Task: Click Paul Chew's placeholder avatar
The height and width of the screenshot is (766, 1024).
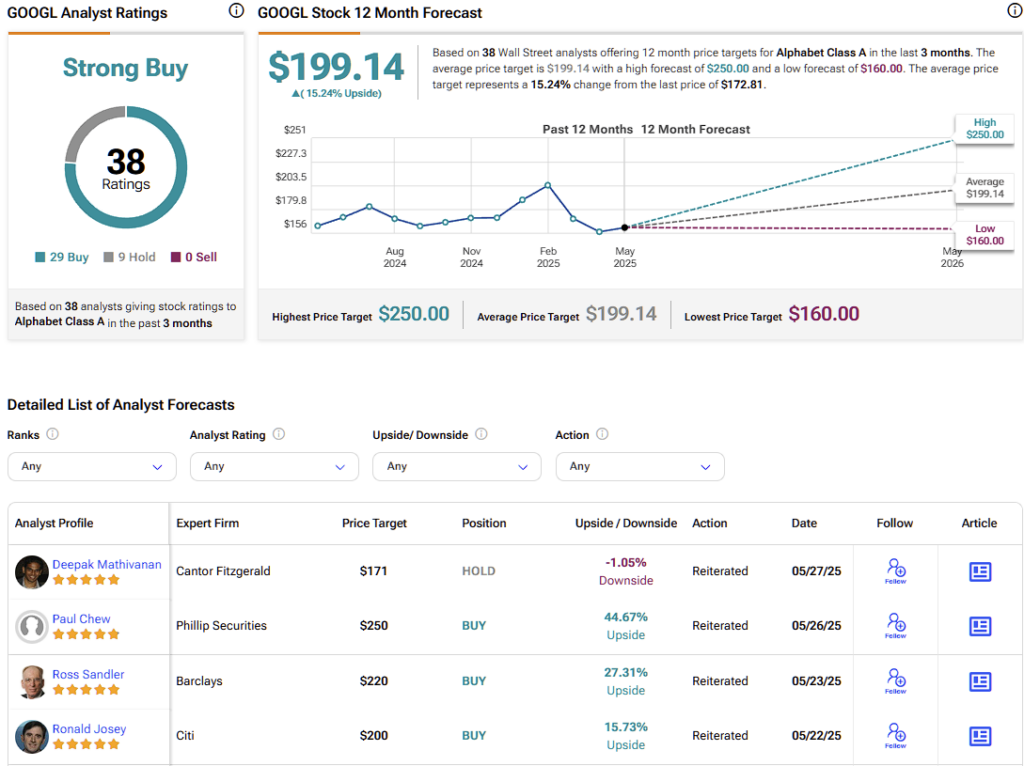Action: pyautogui.click(x=31, y=626)
